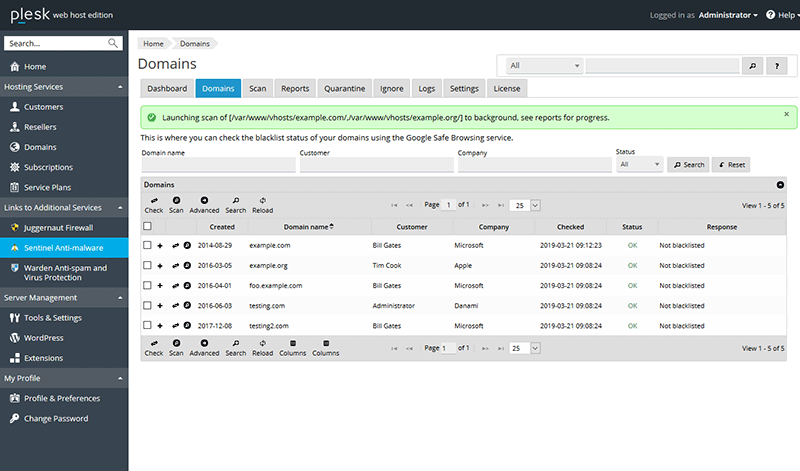Open the Help menu
The height and width of the screenshot is (471, 800).
pyautogui.click(x=783, y=15)
